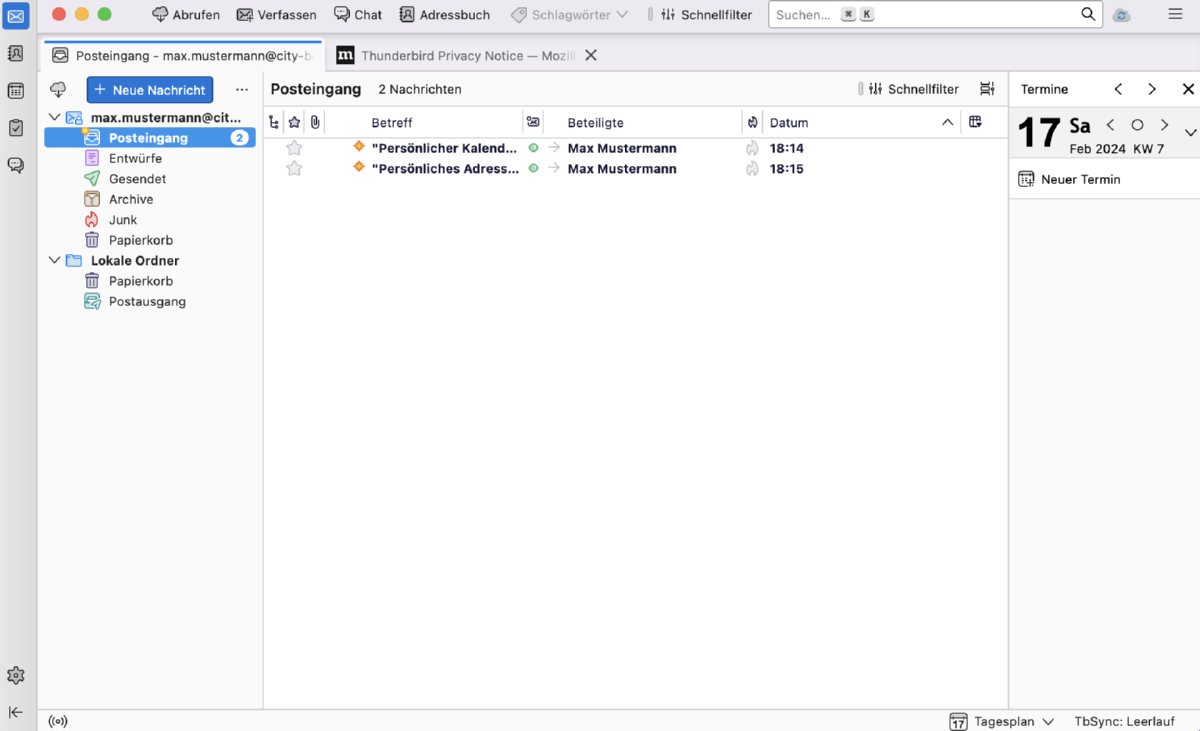
Task: Click Verfassen in the toolbar
Action: point(277,15)
